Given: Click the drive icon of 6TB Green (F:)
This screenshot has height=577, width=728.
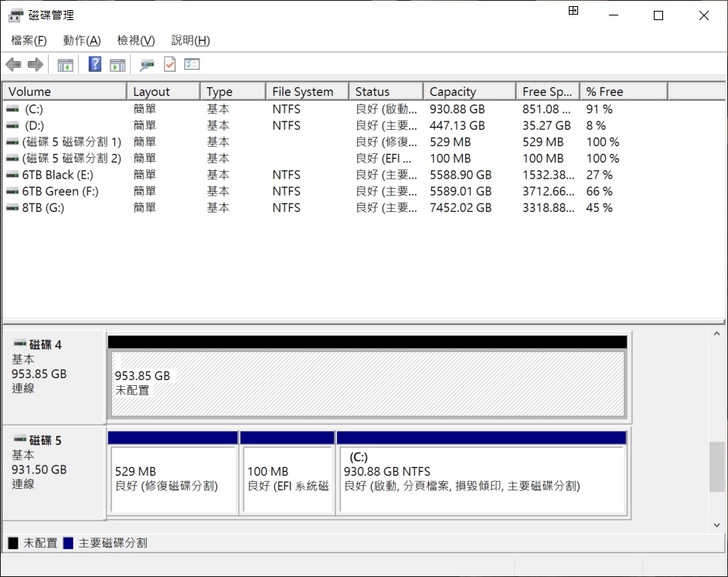Looking at the screenshot, I should 13,191.
